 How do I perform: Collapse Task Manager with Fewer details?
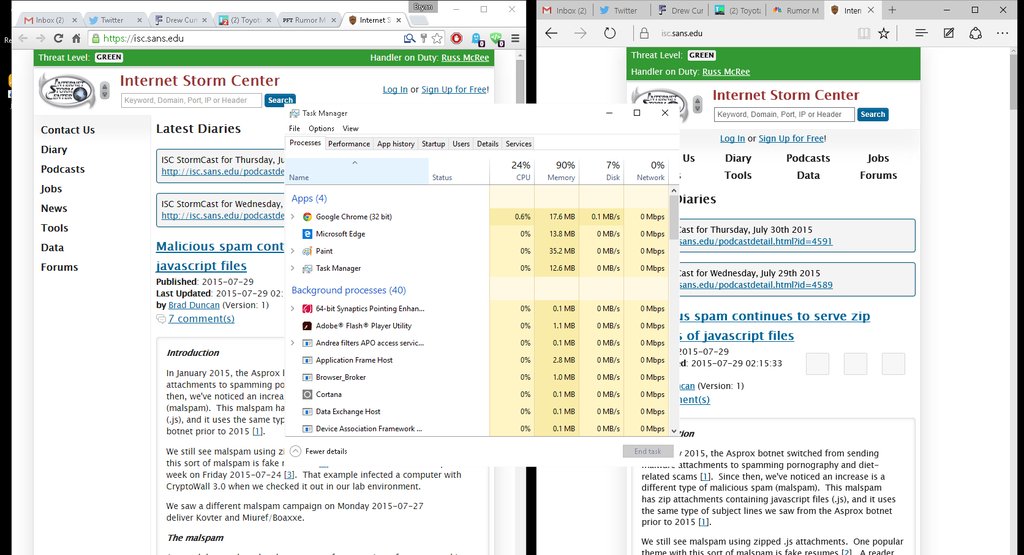(319, 451)
